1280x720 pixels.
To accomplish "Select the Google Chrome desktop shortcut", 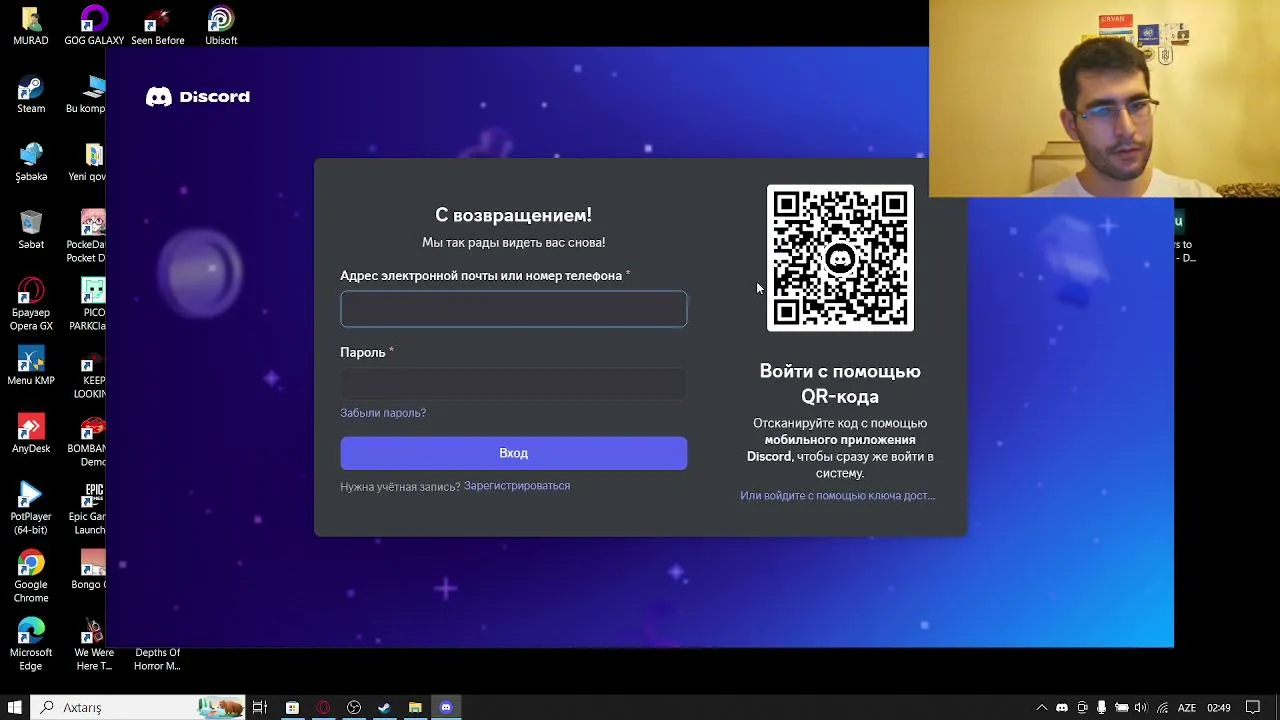I will pos(31,577).
